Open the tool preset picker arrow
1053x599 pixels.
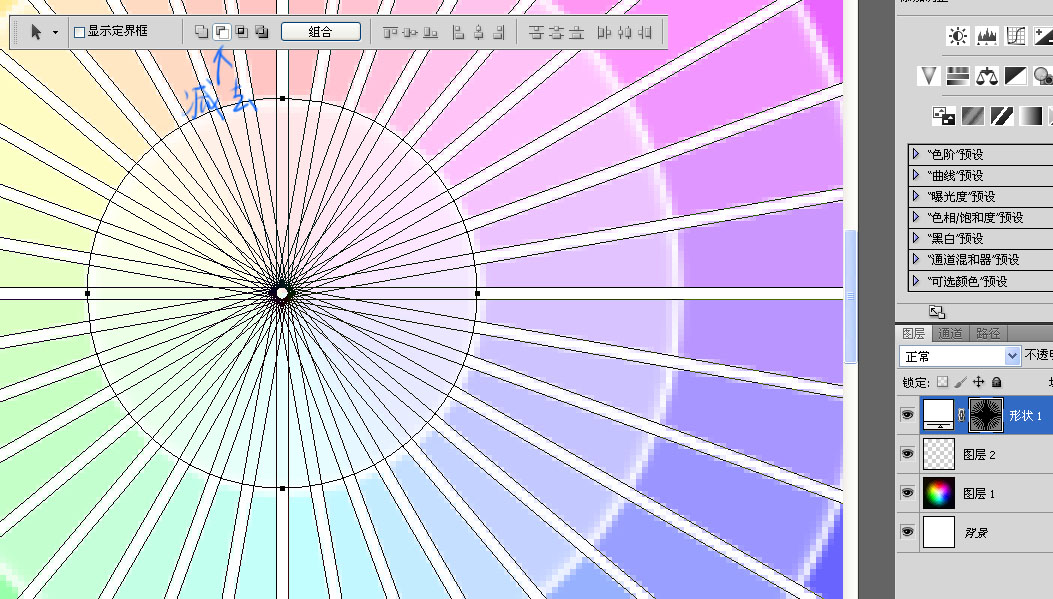tap(55, 32)
